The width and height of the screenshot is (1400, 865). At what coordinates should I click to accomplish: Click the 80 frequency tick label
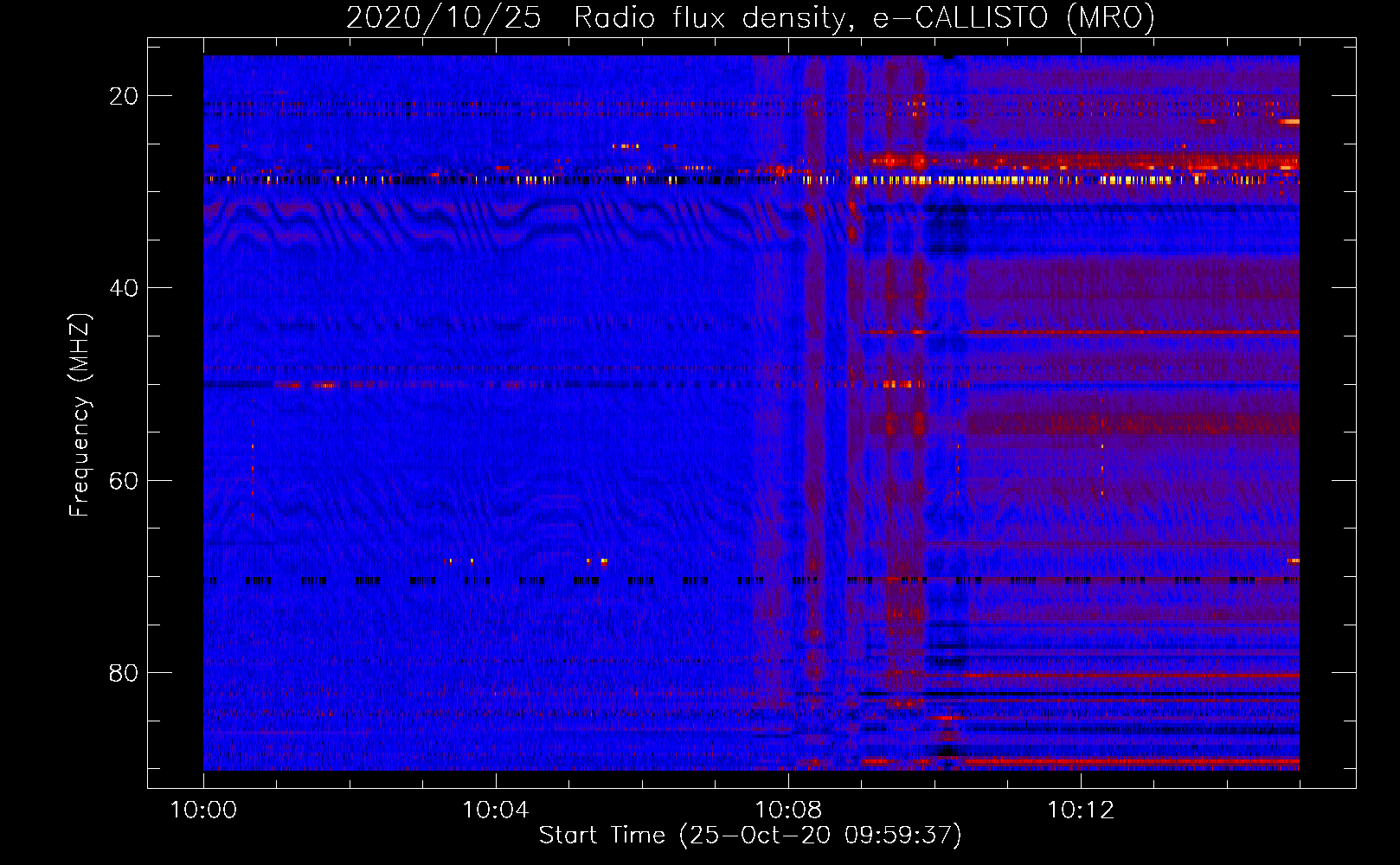pos(124,672)
